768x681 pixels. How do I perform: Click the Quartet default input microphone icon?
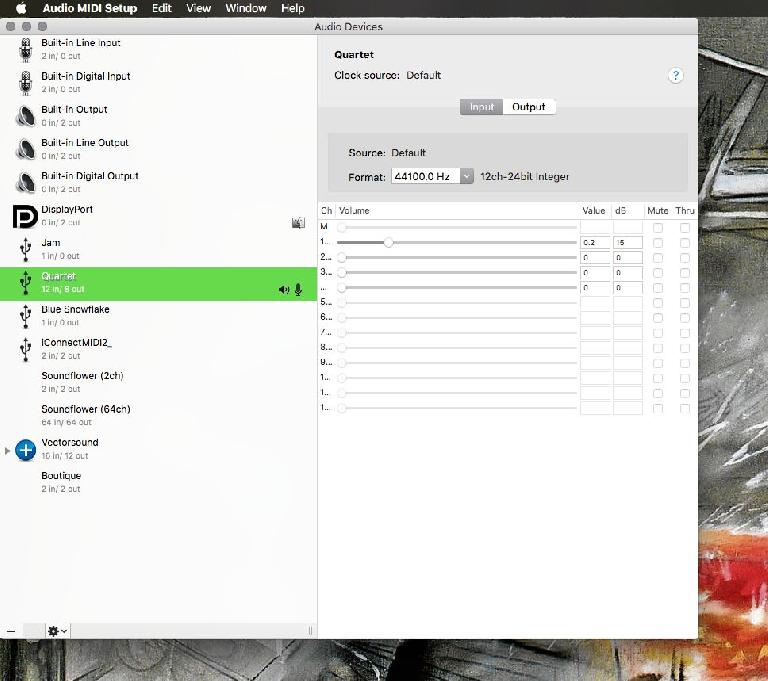pyautogui.click(x=298, y=290)
